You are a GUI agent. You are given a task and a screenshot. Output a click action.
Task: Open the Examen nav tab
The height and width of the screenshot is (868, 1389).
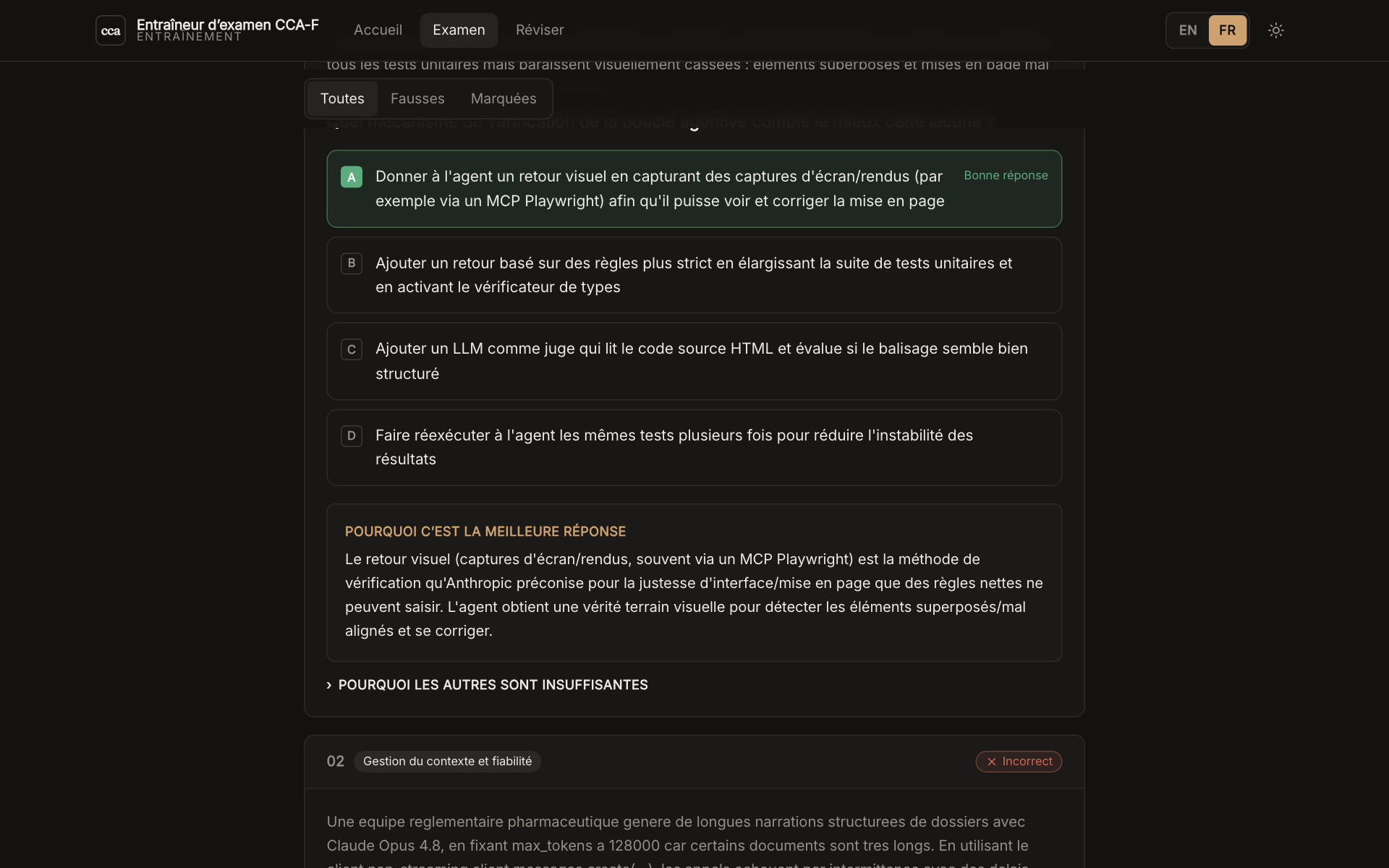tap(459, 30)
